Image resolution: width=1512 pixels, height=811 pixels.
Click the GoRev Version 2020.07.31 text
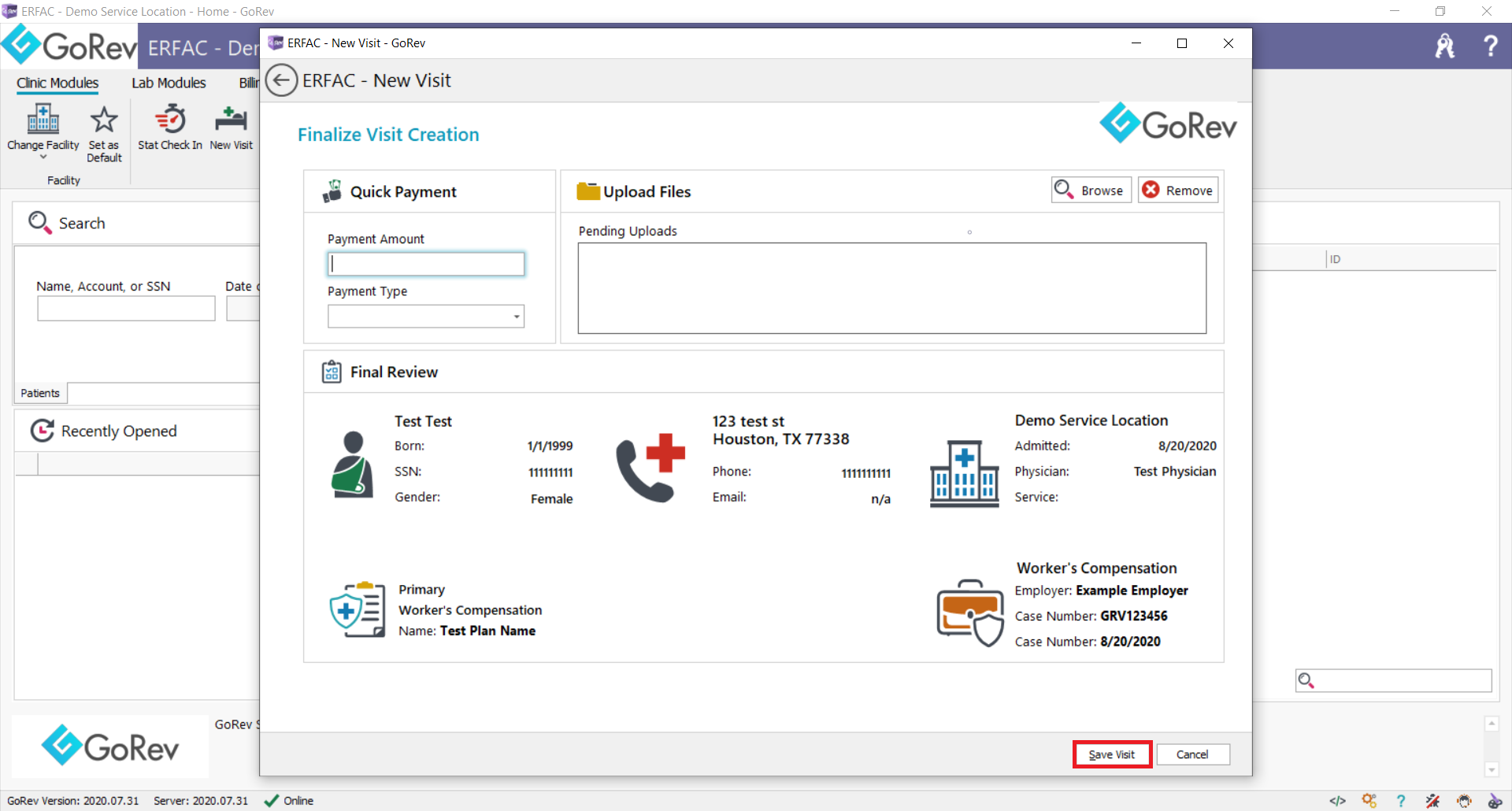pos(72,801)
